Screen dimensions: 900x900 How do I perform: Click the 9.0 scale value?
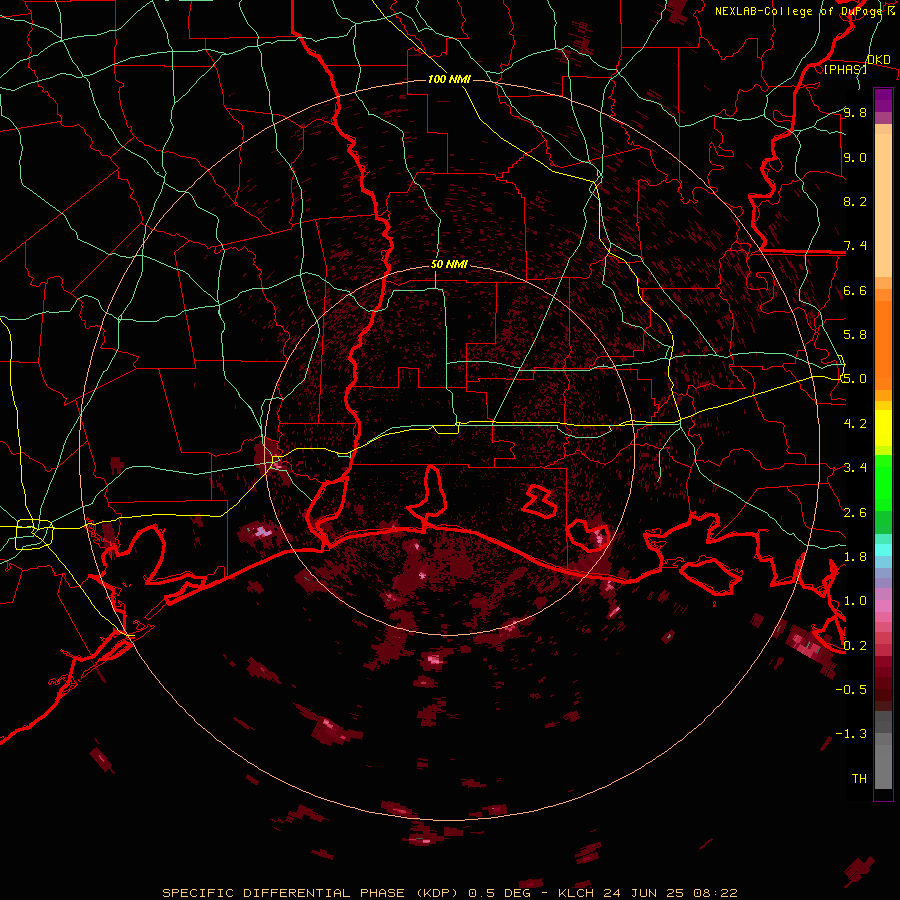point(855,157)
